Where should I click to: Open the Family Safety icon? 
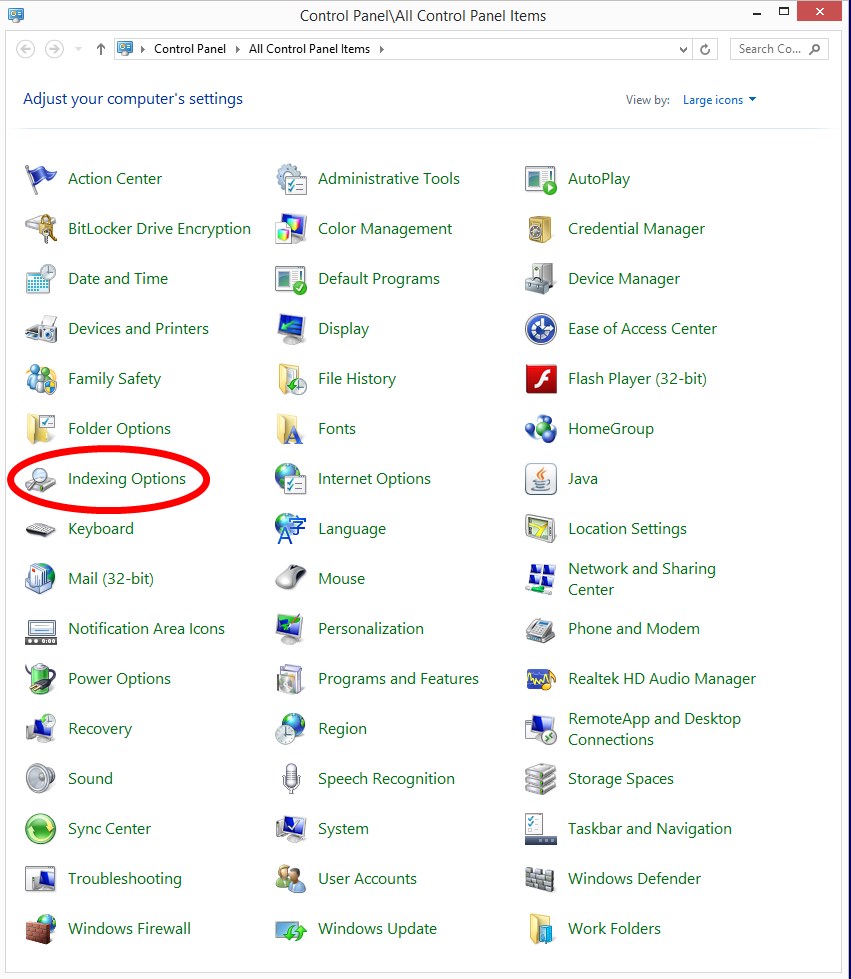41,379
